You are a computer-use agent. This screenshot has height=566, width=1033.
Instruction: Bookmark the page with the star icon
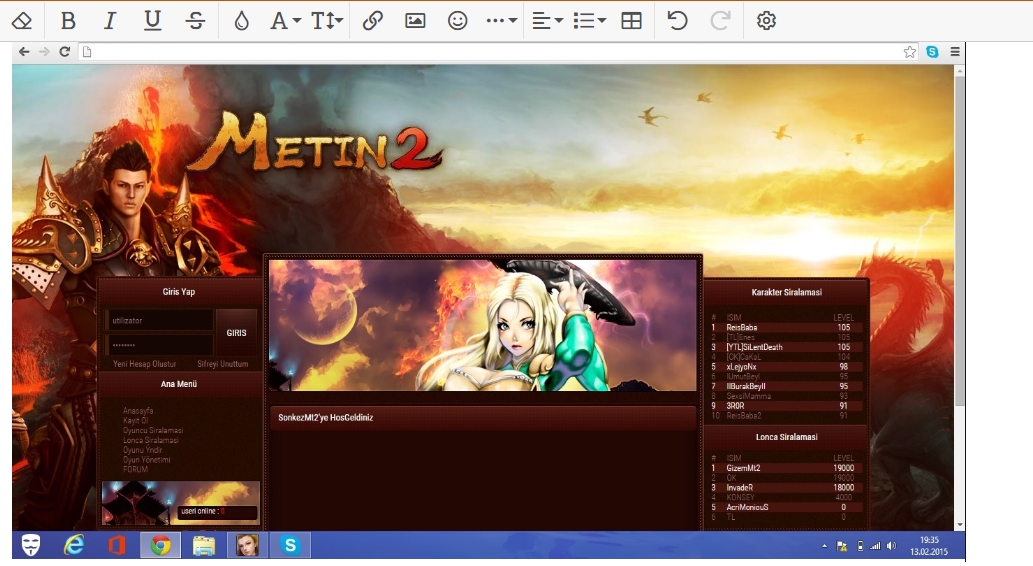tap(910, 51)
